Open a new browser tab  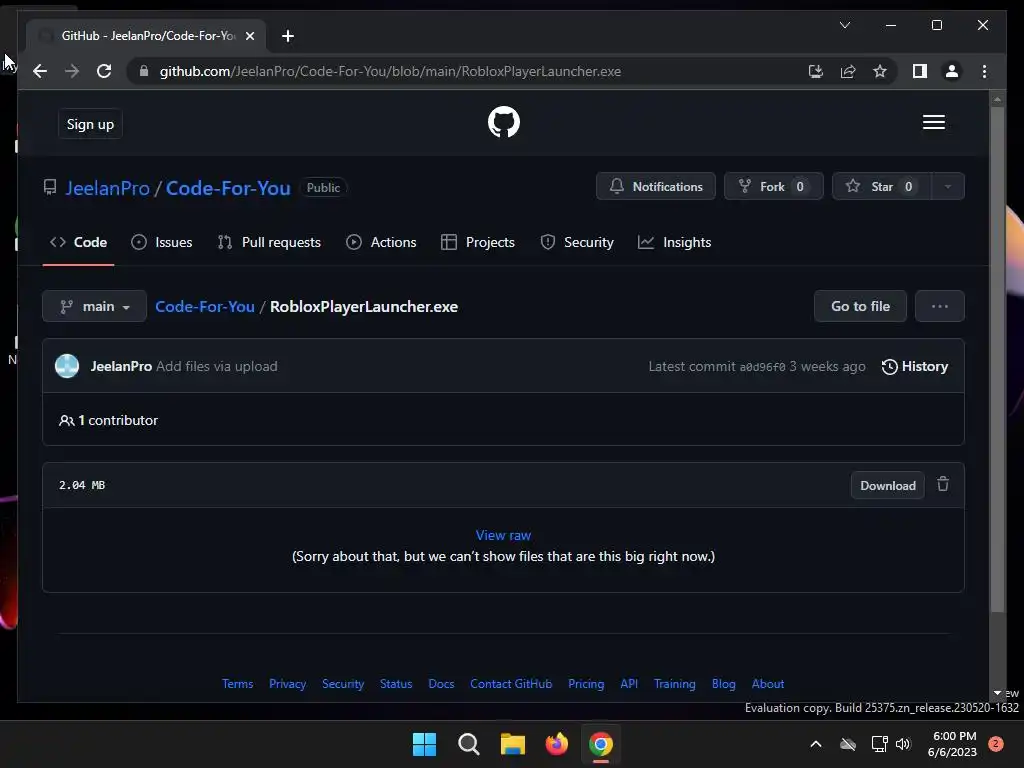(287, 36)
